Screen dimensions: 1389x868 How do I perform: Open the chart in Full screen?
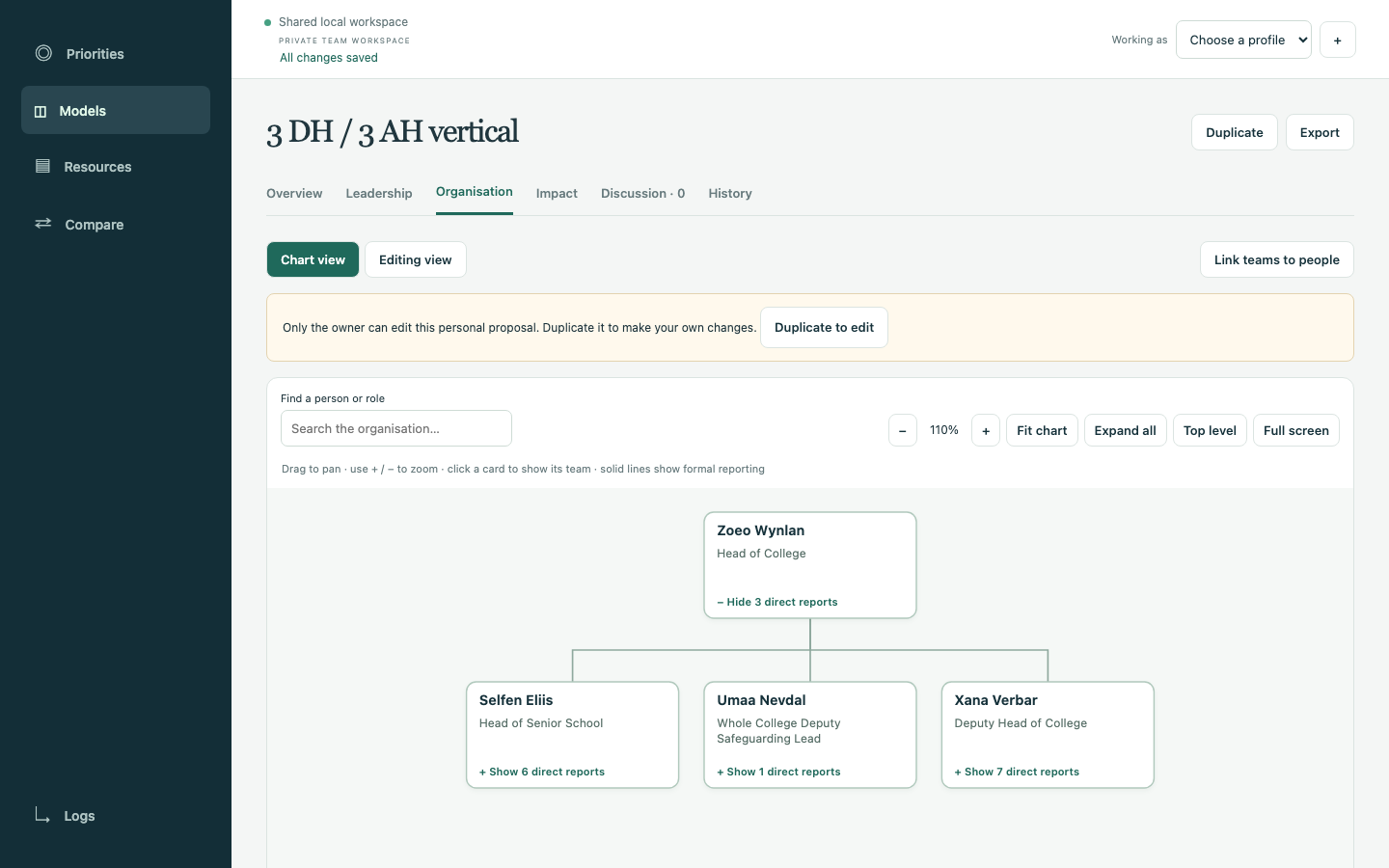coord(1295,430)
